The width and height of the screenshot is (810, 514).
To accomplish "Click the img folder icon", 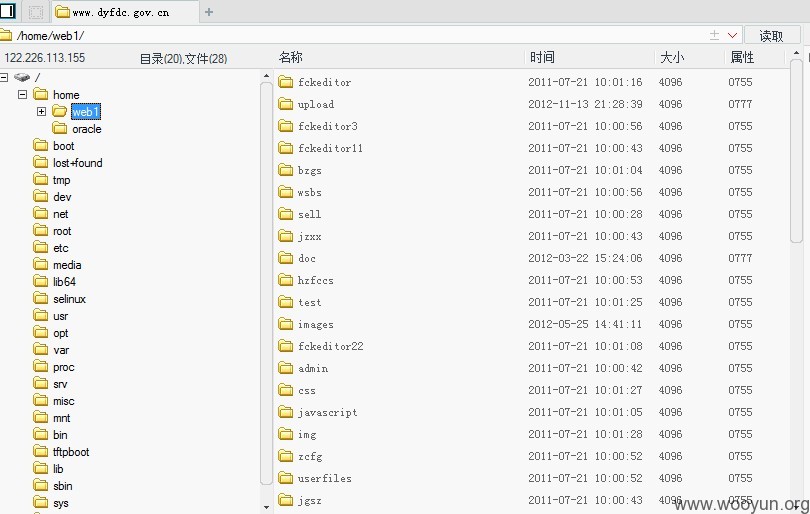I will (x=286, y=434).
